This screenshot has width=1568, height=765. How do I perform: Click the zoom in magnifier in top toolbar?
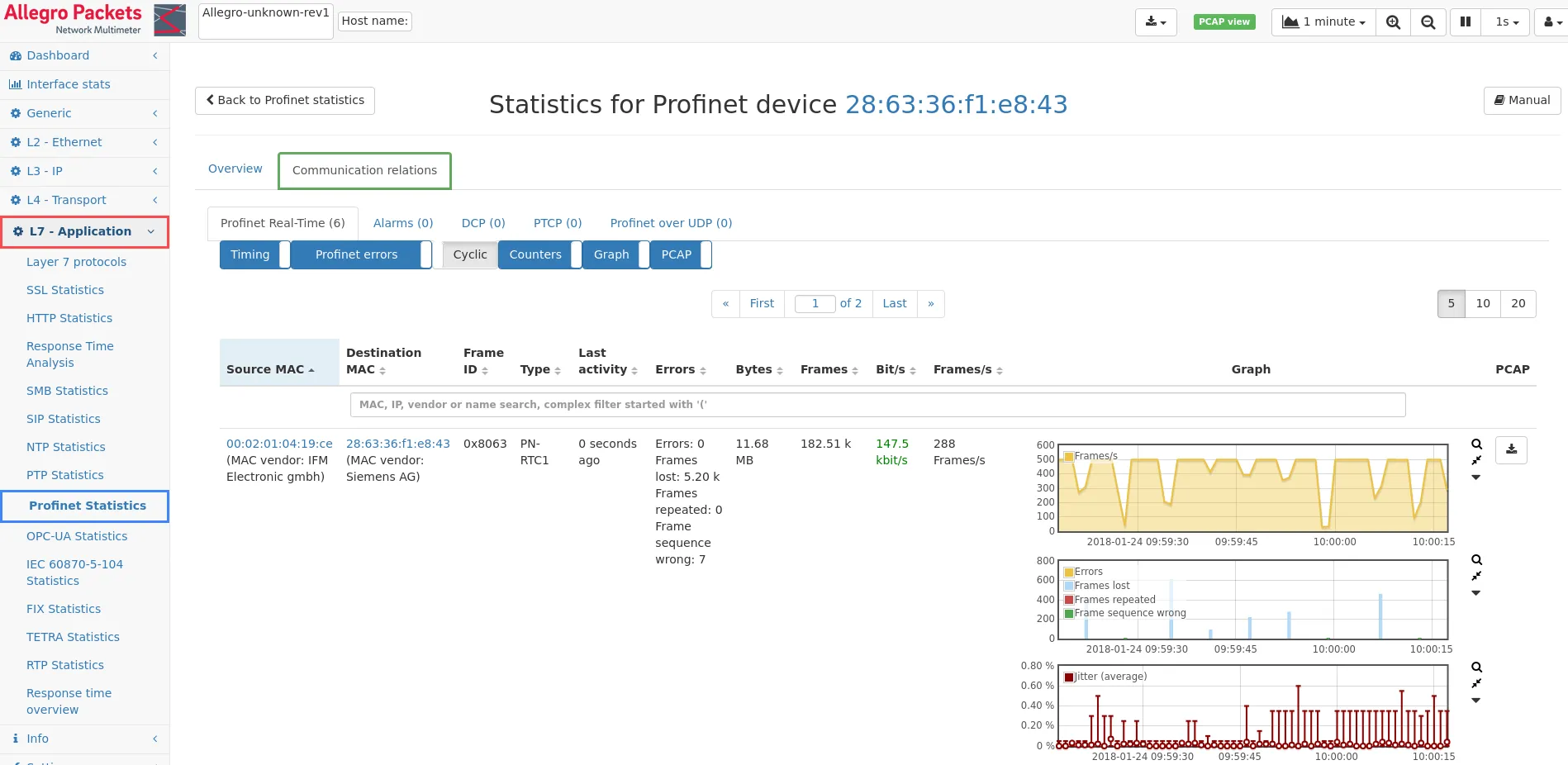(1393, 22)
